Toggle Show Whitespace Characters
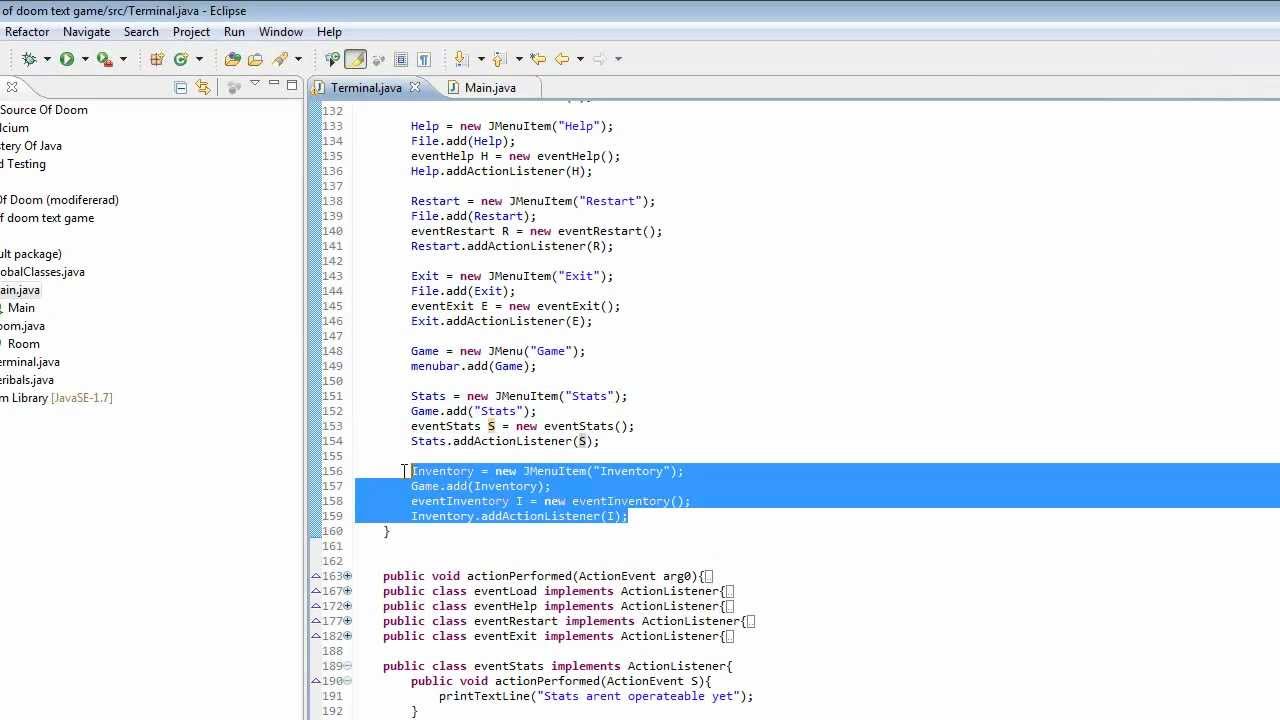Screen dimensions: 1280x720 (424, 59)
